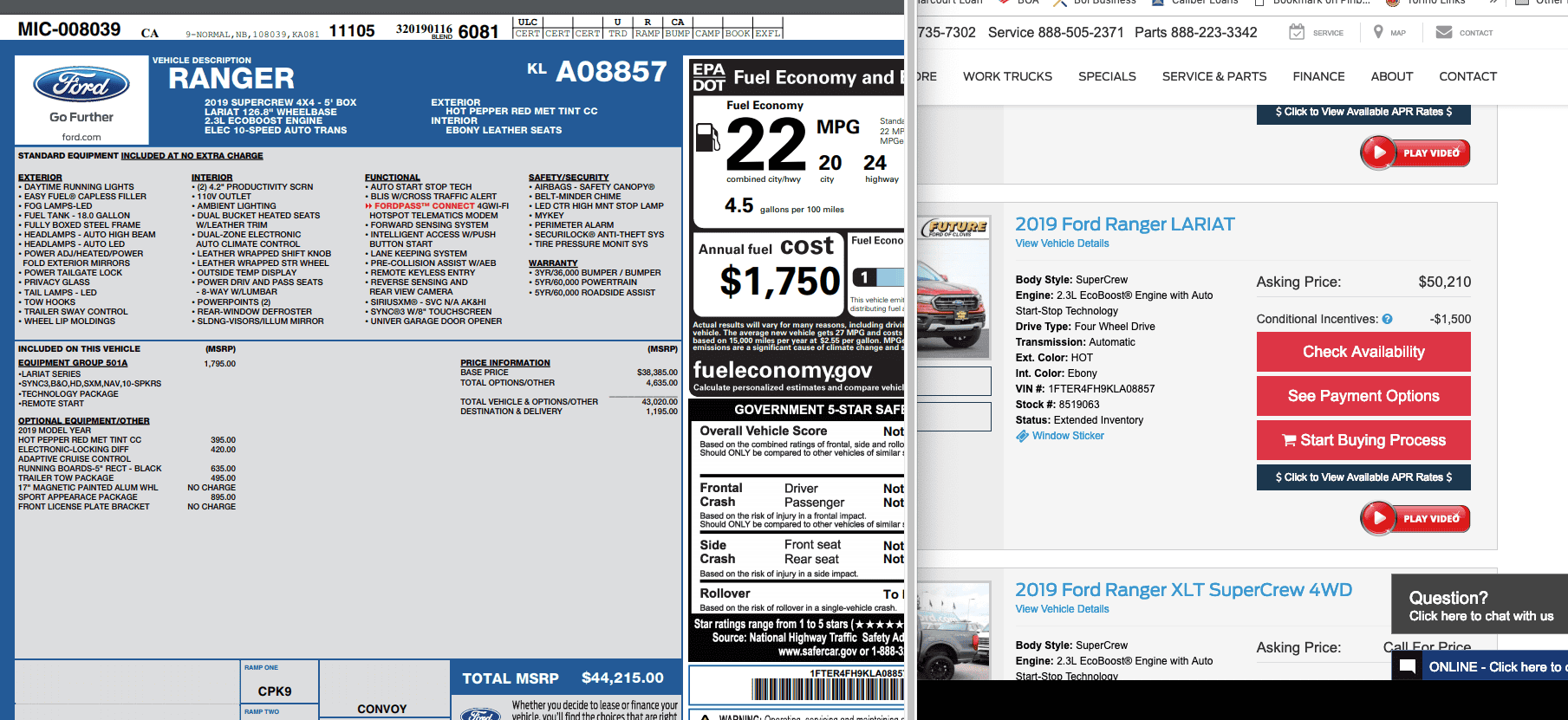Click the ONLINE - Click here to chat bar
This screenshot has width=1568, height=720.
pos(1480,666)
